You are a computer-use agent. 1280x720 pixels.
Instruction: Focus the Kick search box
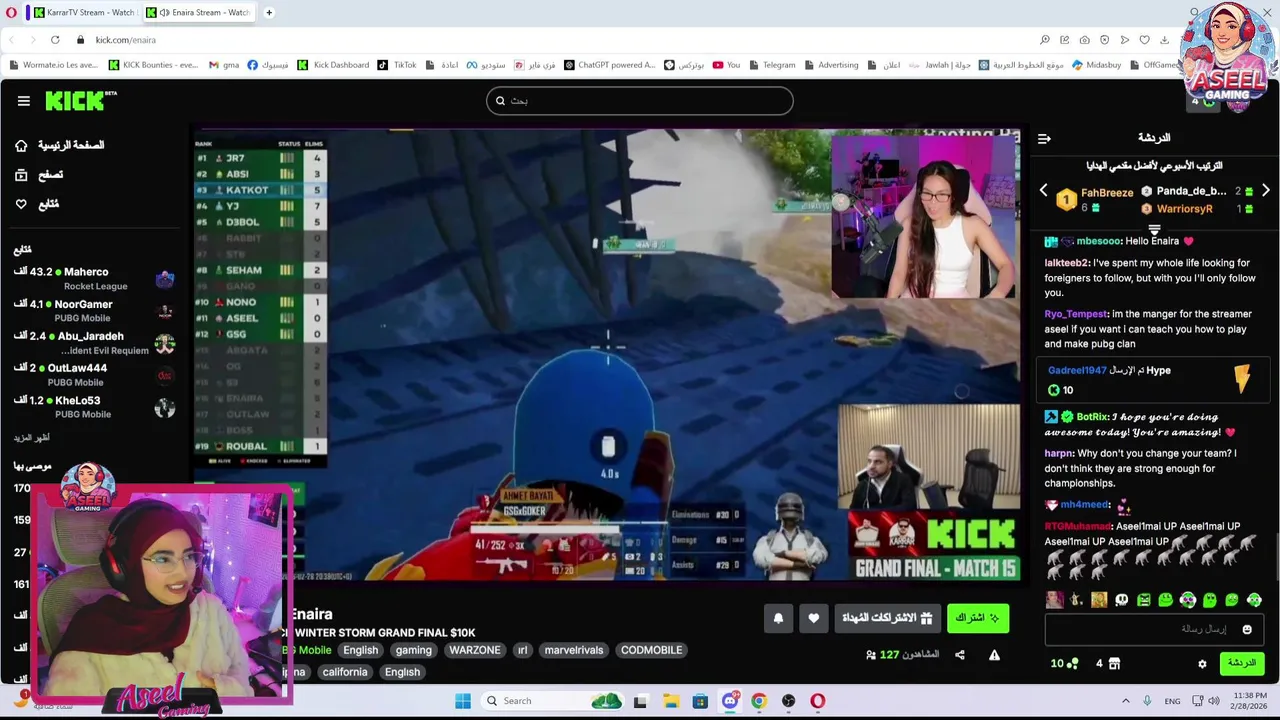click(640, 101)
